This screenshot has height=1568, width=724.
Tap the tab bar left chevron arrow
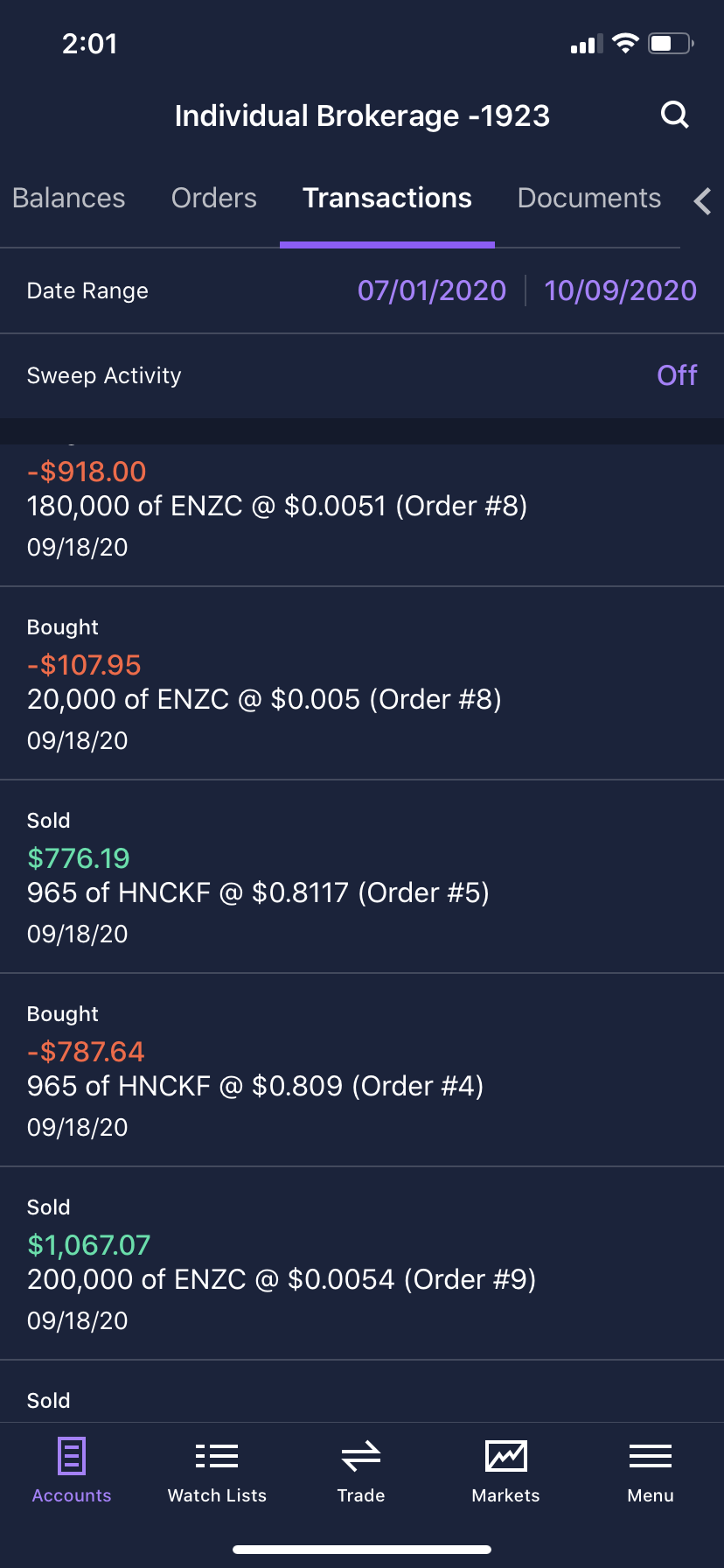pos(702,201)
